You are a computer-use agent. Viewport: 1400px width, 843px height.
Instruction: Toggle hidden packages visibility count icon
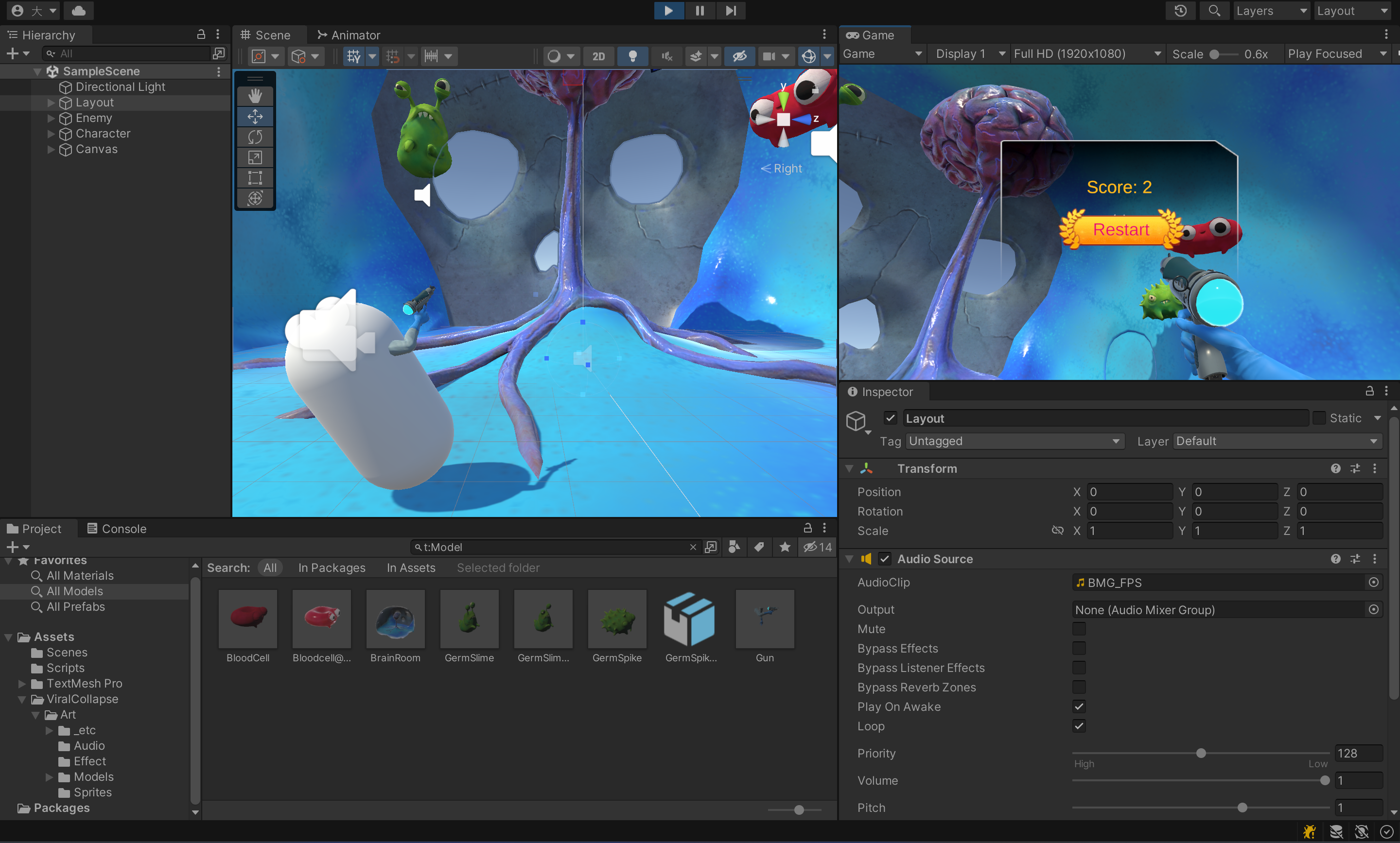click(817, 547)
